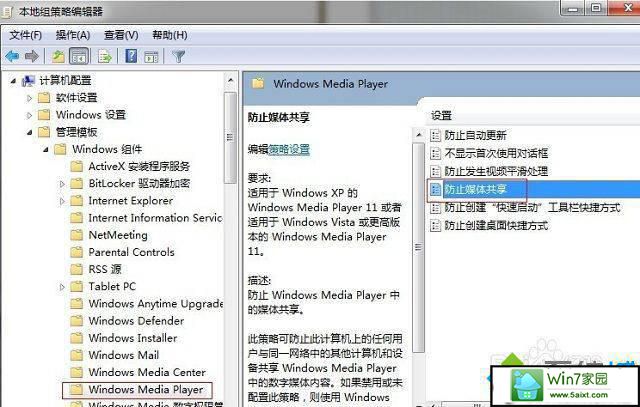
Task: Click the 设置 column header
Action: tap(442, 116)
